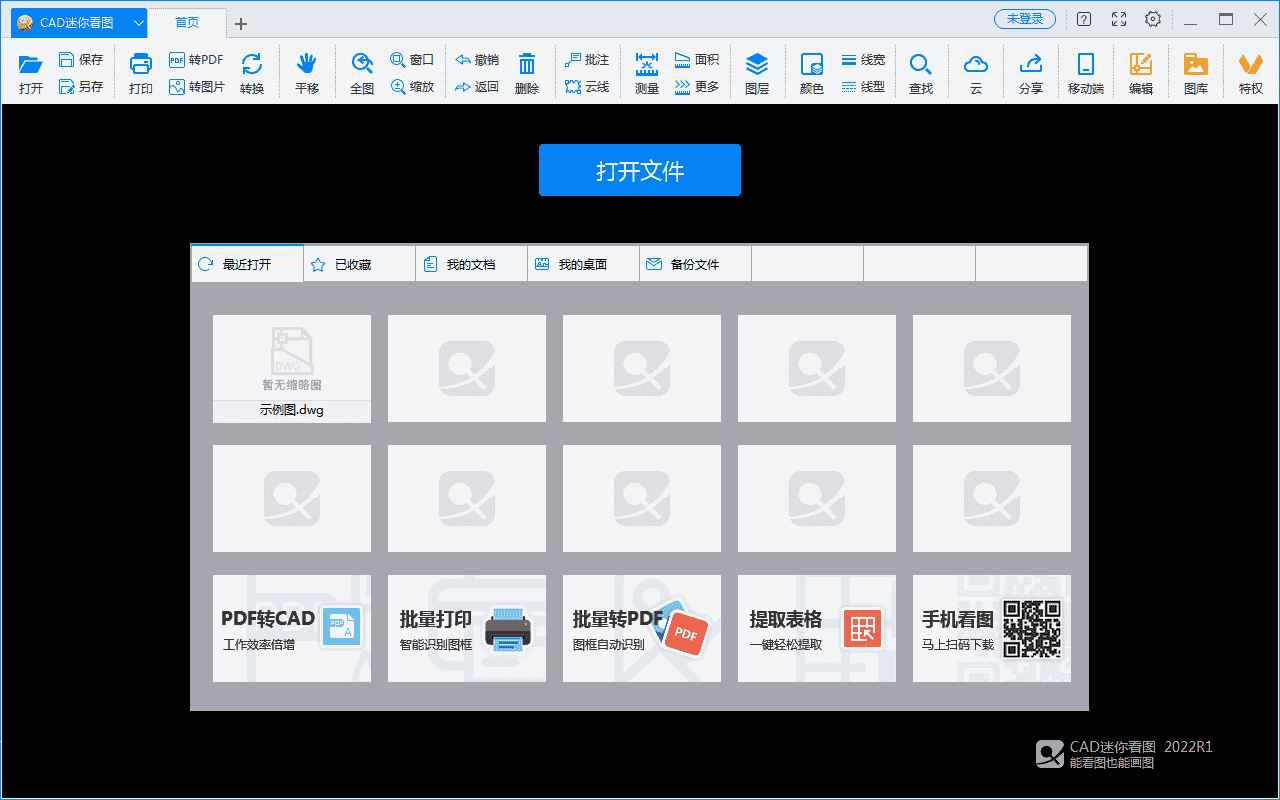This screenshot has height=800, width=1280.
Task: Activate 窗口 window zoom tool
Action: 413,60
